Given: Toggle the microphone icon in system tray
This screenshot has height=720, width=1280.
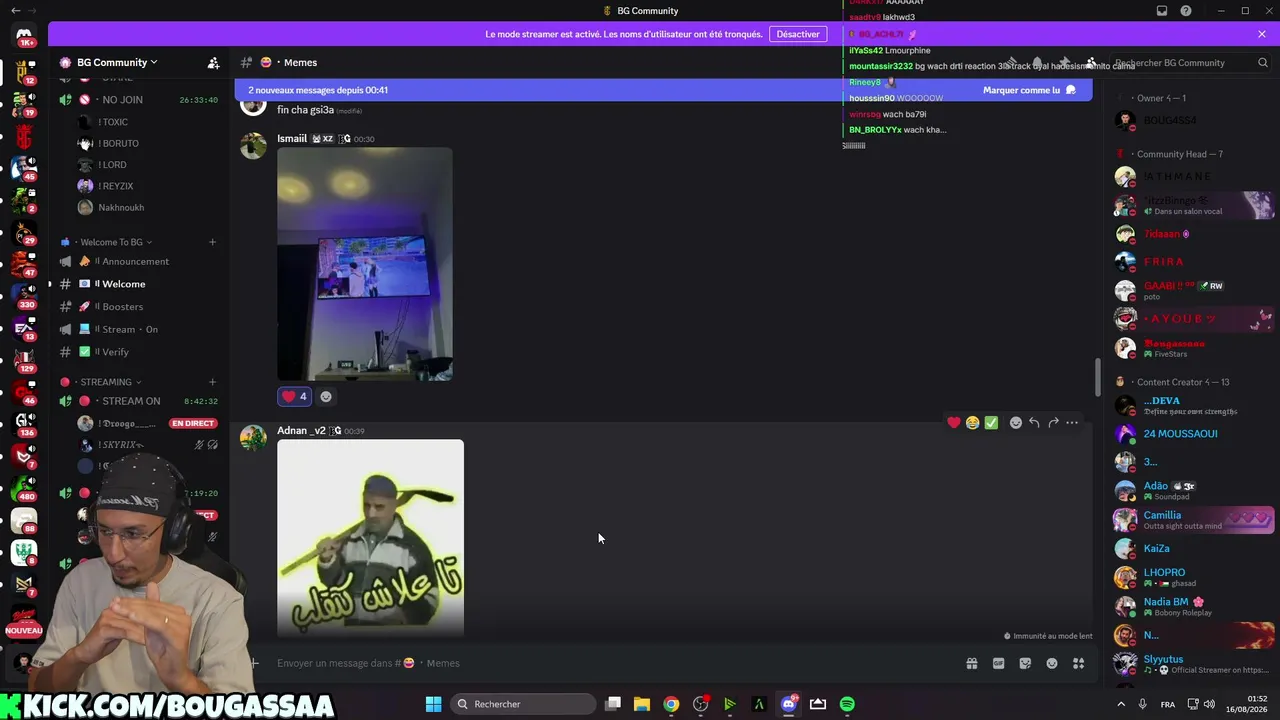Looking at the screenshot, I should pos(1143,704).
